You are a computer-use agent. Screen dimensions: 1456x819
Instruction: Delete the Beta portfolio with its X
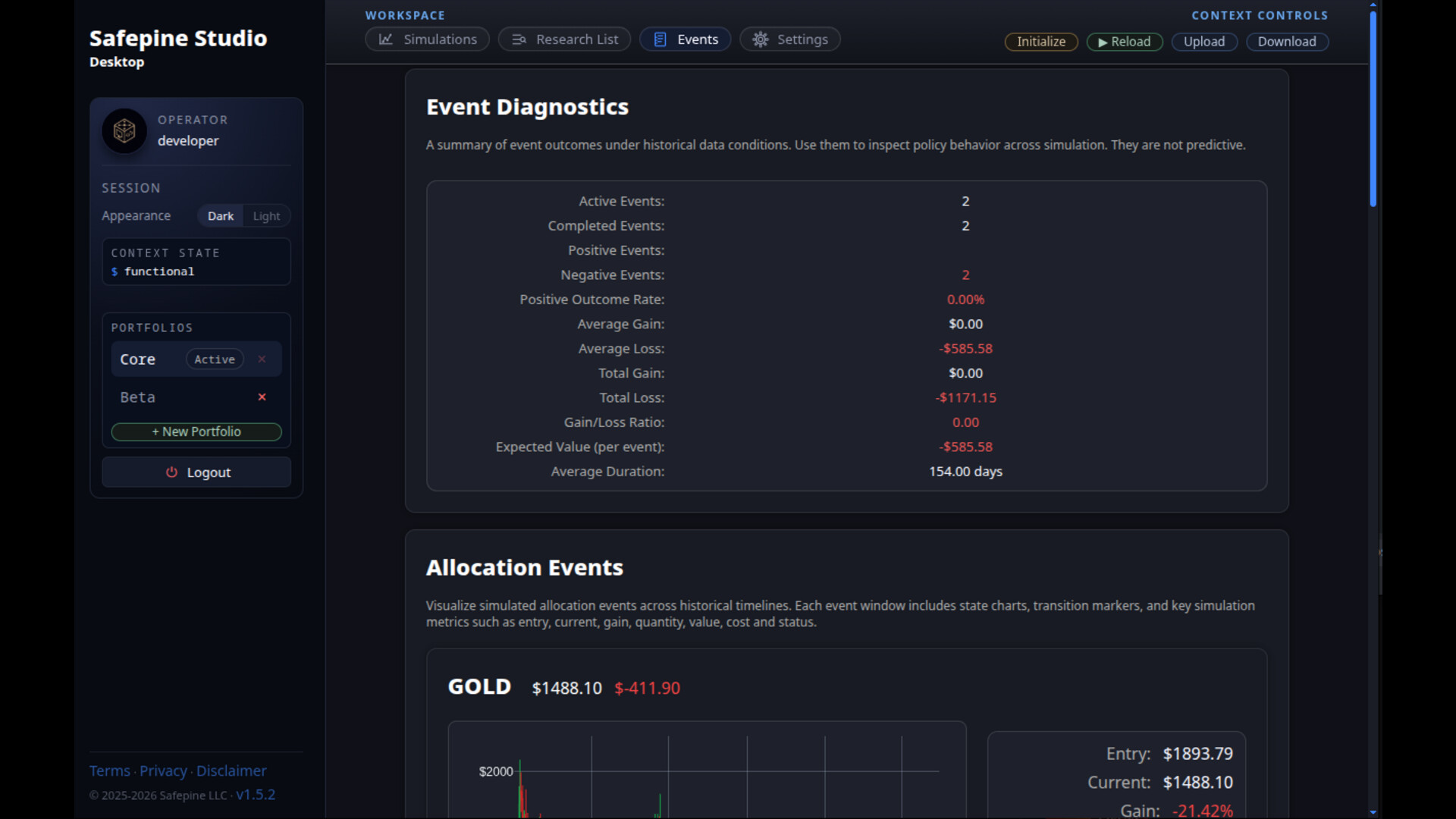[x=262, y=397]
